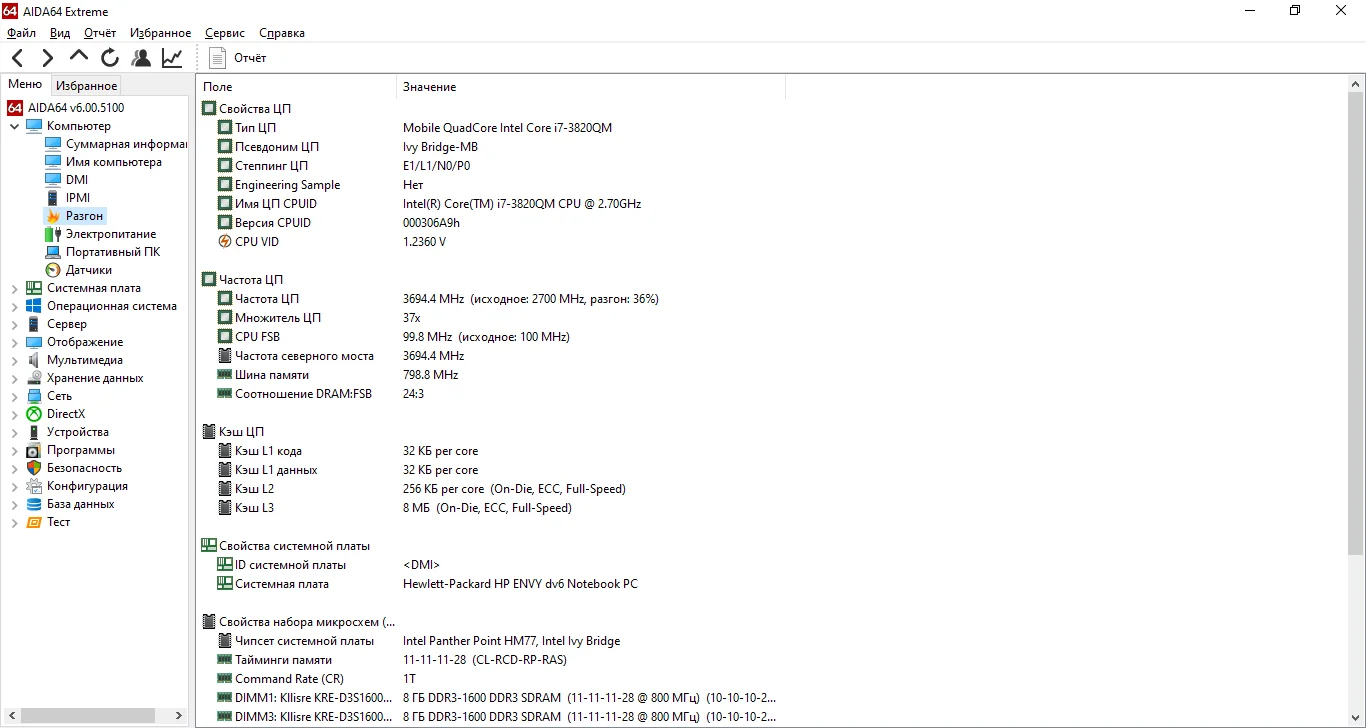
Task: Select the Тест benchmark icon
Action: pos(34,522)
